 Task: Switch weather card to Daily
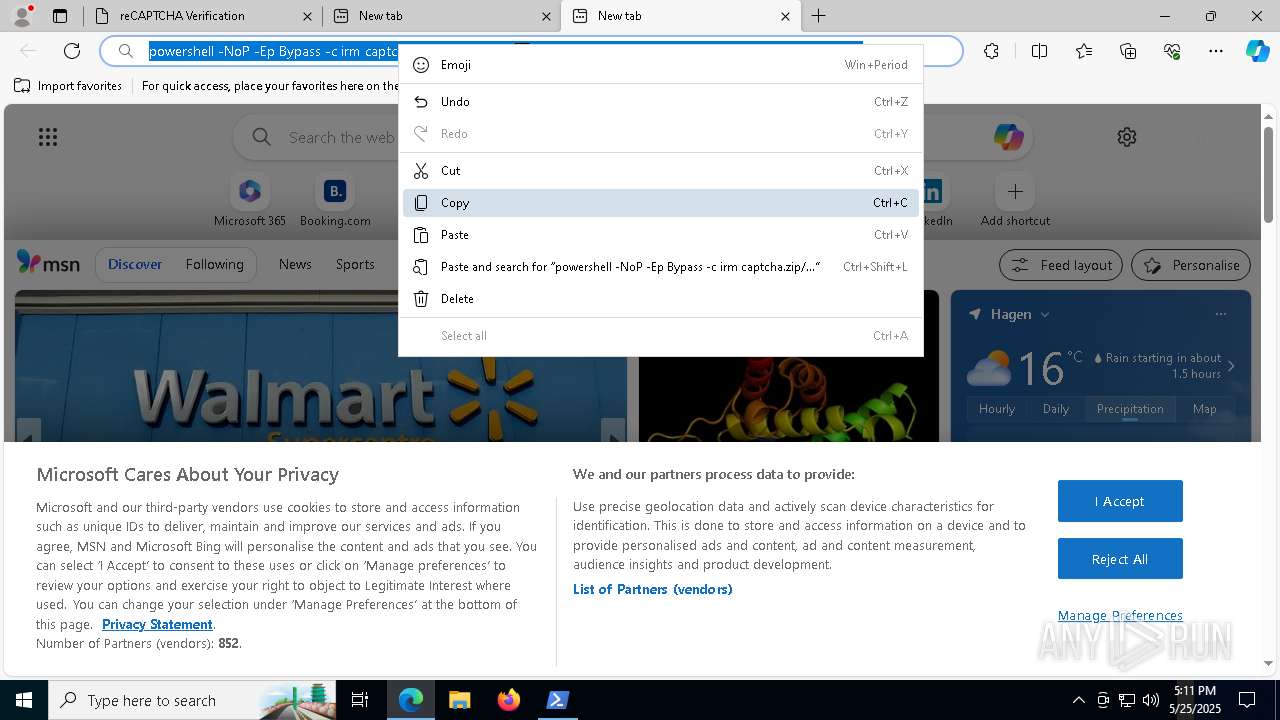[x=1056, y=409]
